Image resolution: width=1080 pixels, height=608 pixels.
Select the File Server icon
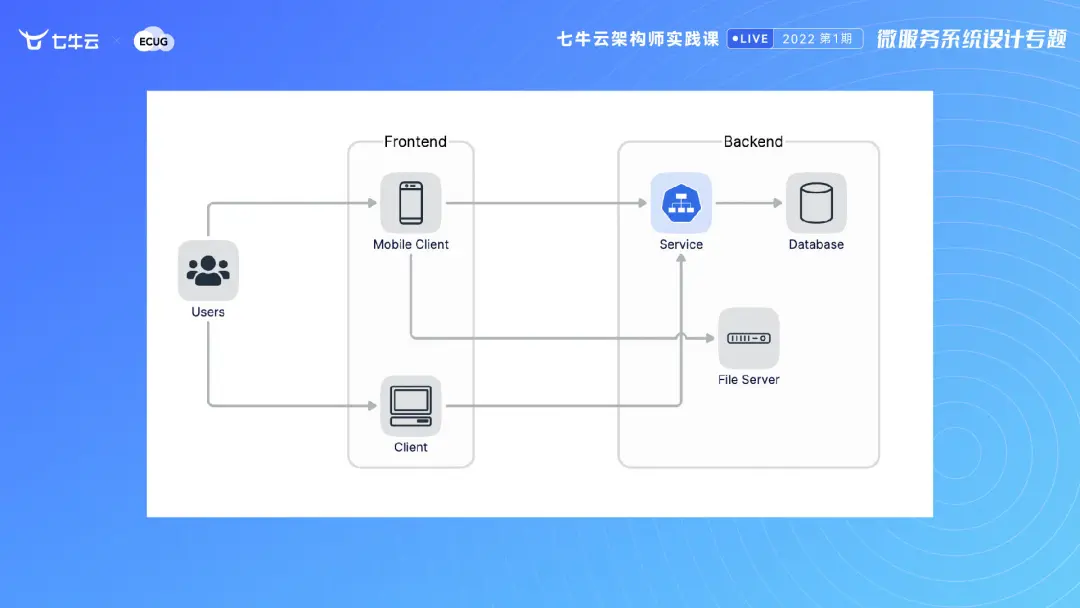748,338
